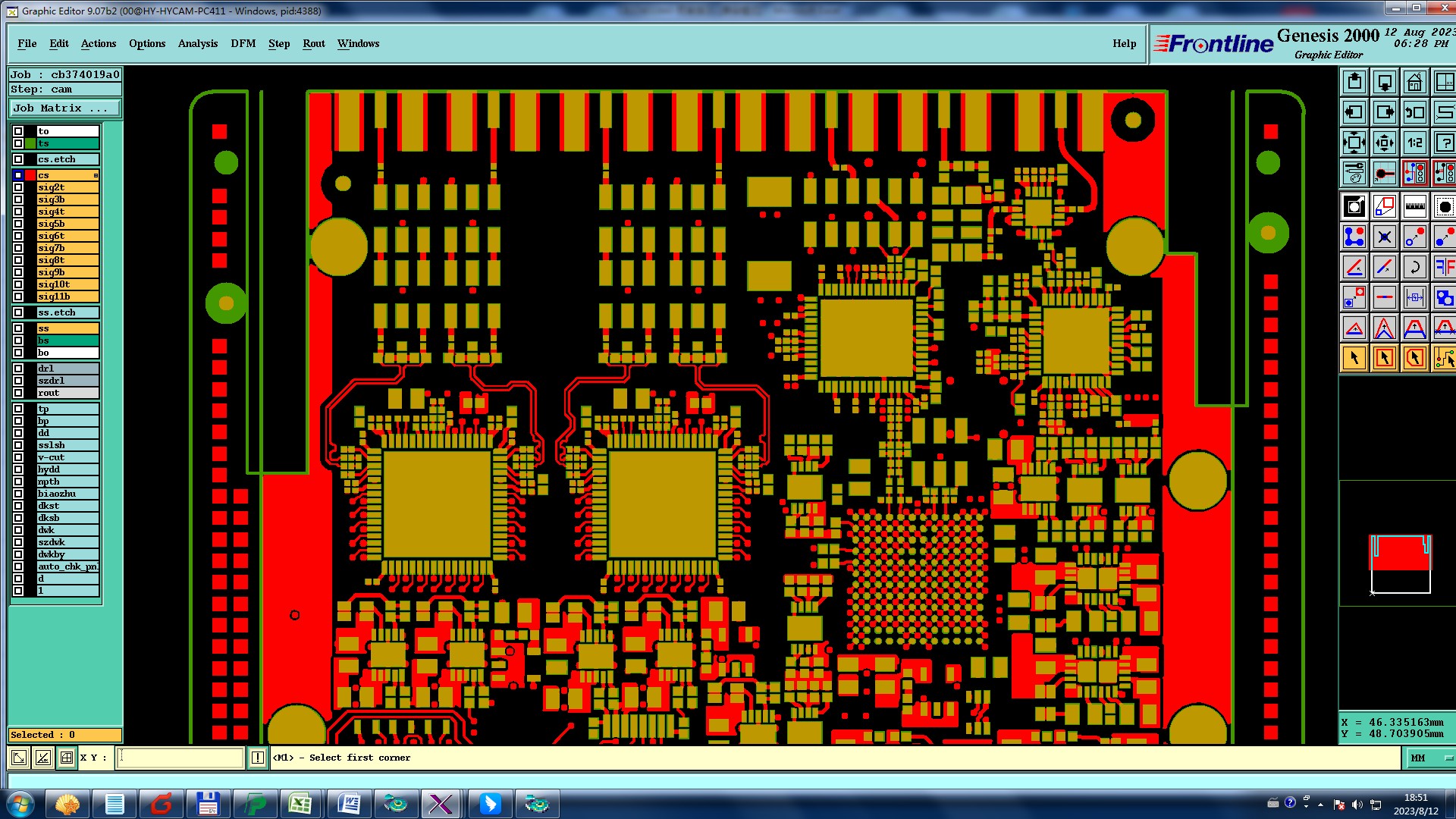Open the Job Matrix button
The image size is (1456, 819).
(64, 108)
